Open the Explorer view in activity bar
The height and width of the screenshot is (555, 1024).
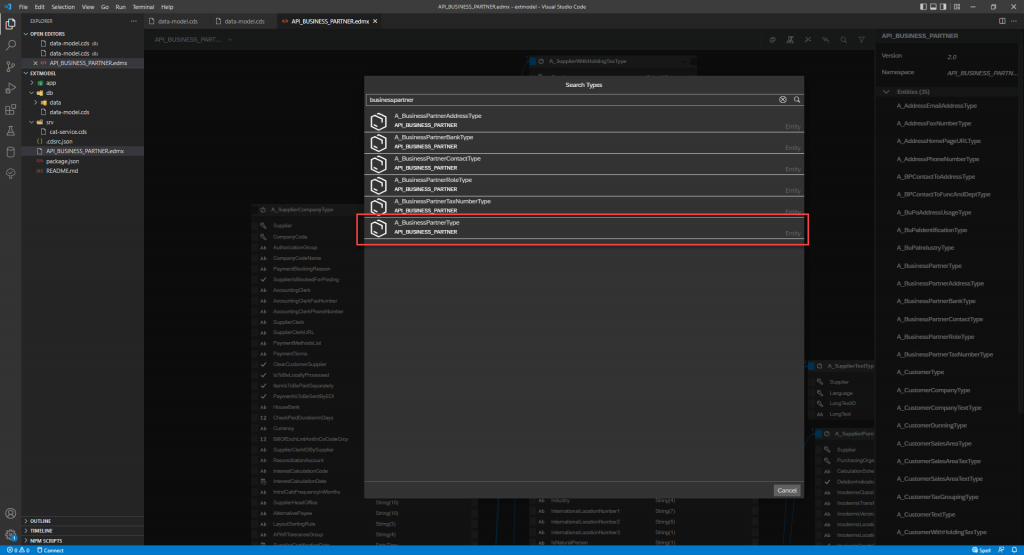pyautogui.click(x=10, y=24)
